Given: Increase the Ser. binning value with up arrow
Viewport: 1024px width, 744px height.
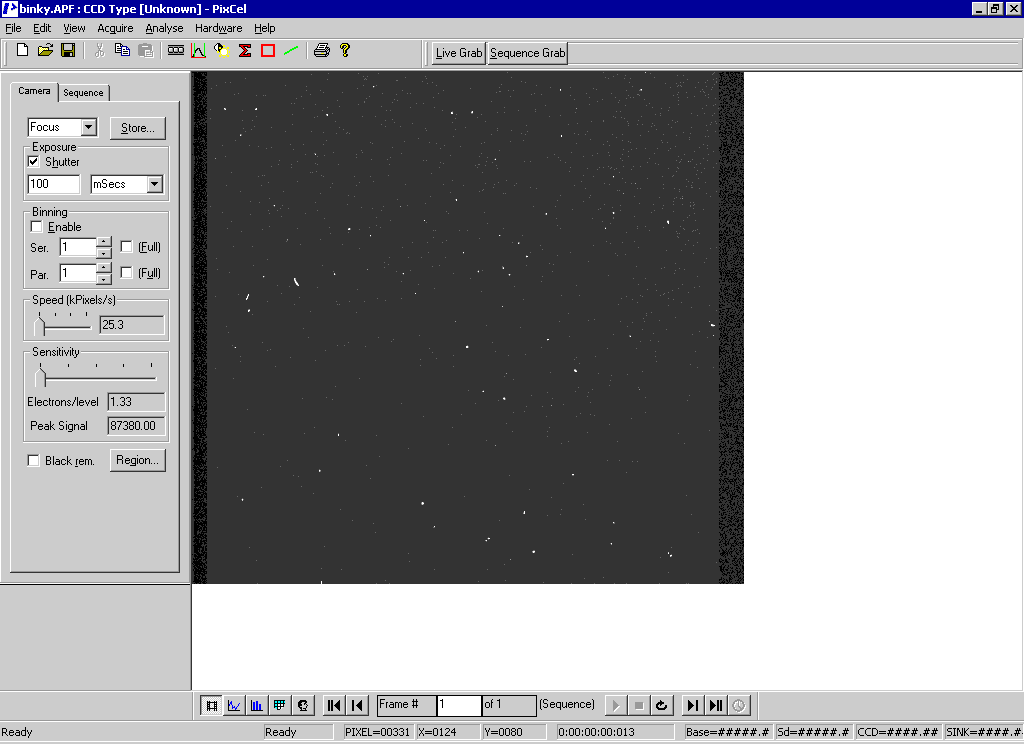Looking at the screenshot, I should (x=104, y=241).
